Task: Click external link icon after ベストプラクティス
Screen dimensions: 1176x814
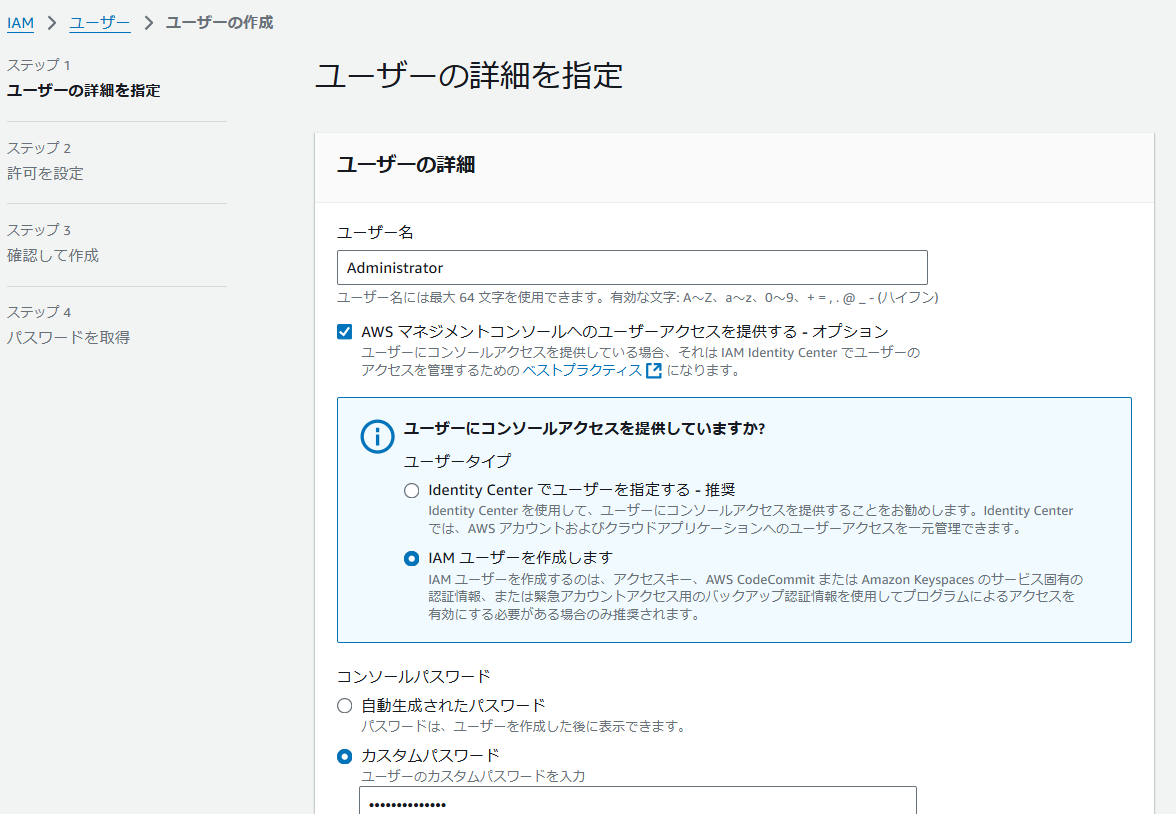Action: tap(654, 370)
